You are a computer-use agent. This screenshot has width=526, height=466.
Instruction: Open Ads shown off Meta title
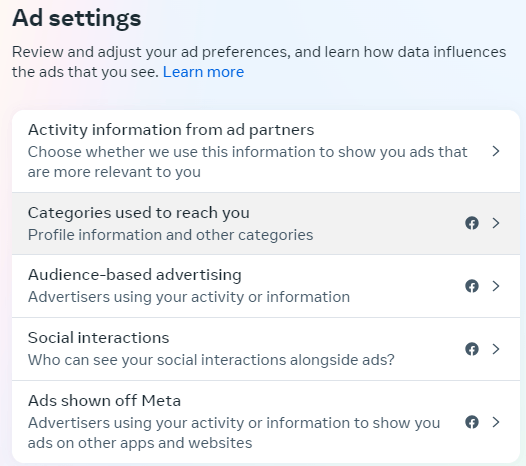(104, 401)
